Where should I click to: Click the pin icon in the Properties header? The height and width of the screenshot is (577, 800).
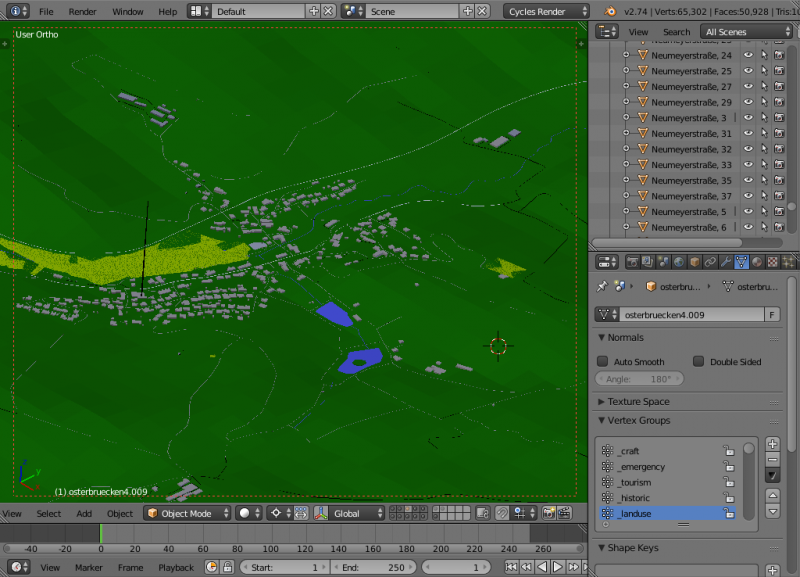click(x=602, y=286)
